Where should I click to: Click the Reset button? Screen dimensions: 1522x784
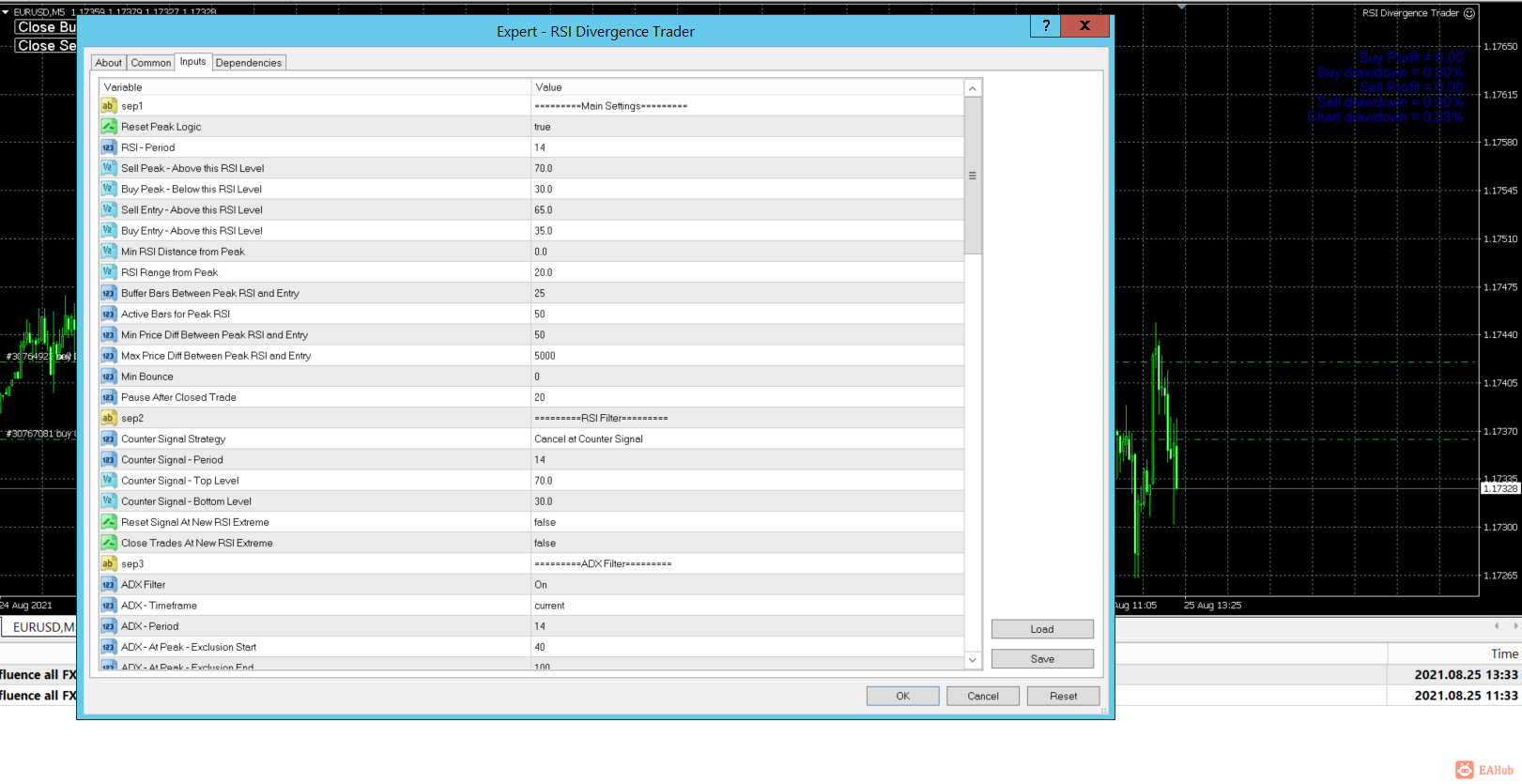coord(1064,696)
